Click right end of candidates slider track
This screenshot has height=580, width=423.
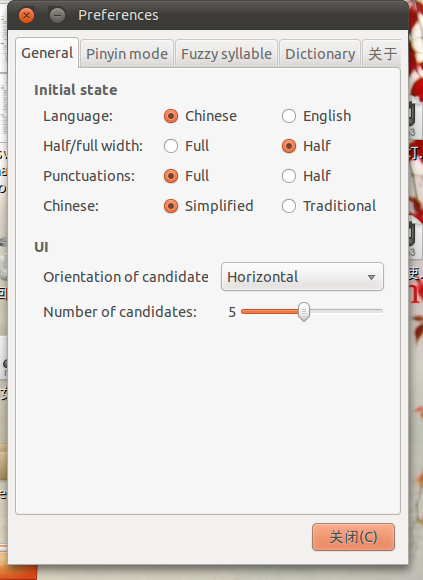380,311
